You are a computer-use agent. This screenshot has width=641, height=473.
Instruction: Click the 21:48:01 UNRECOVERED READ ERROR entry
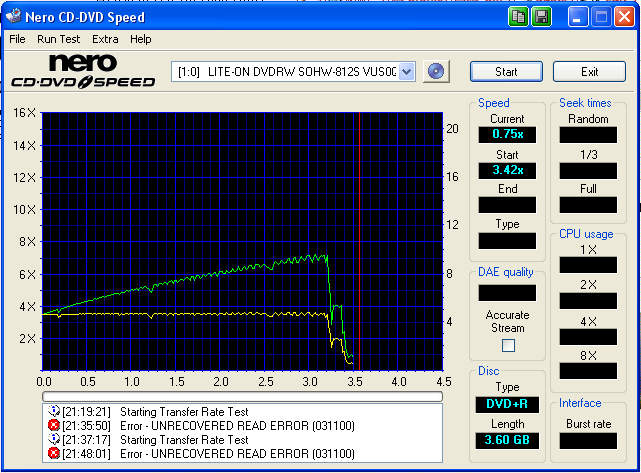pyautogui.click(x=237, y=453)
